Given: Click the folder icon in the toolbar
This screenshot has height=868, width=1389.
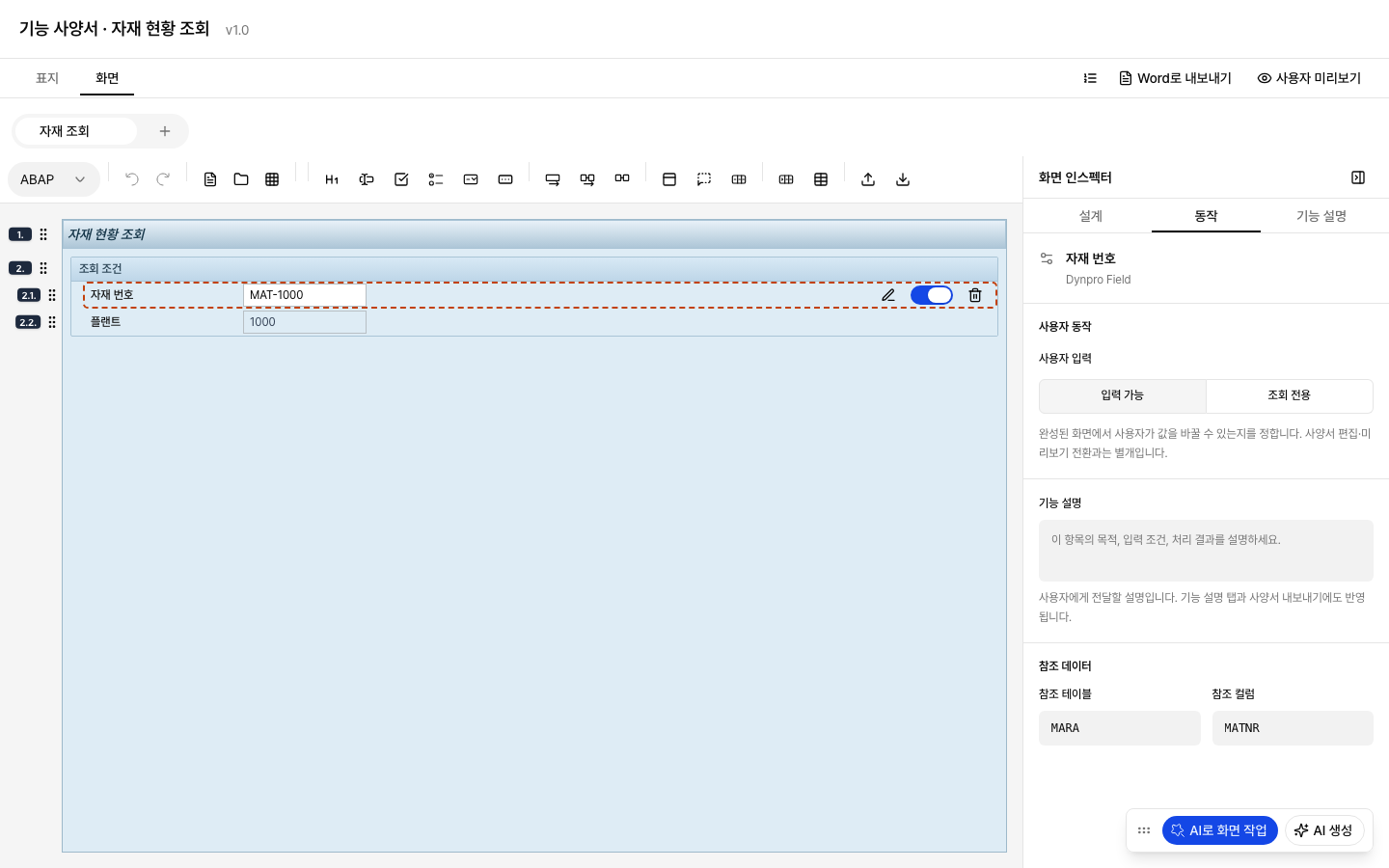Looking at the screenshot, I should (x=241, y=179).
